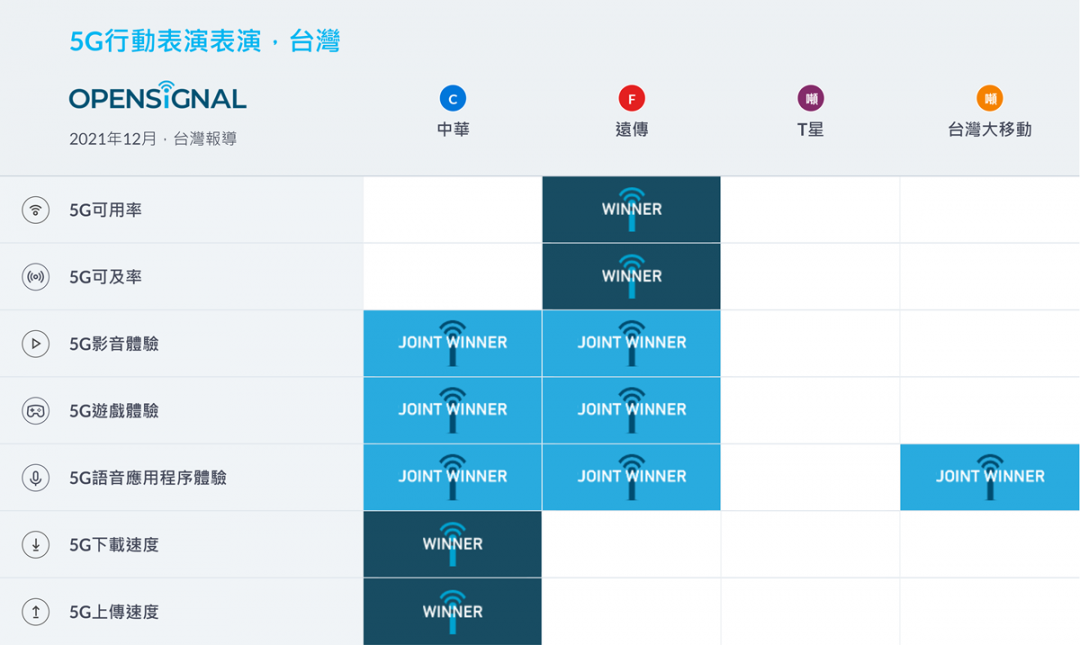Click the 5G可用率 wifi signal icon
The image size is (1080, 645).
coord(36,210)
